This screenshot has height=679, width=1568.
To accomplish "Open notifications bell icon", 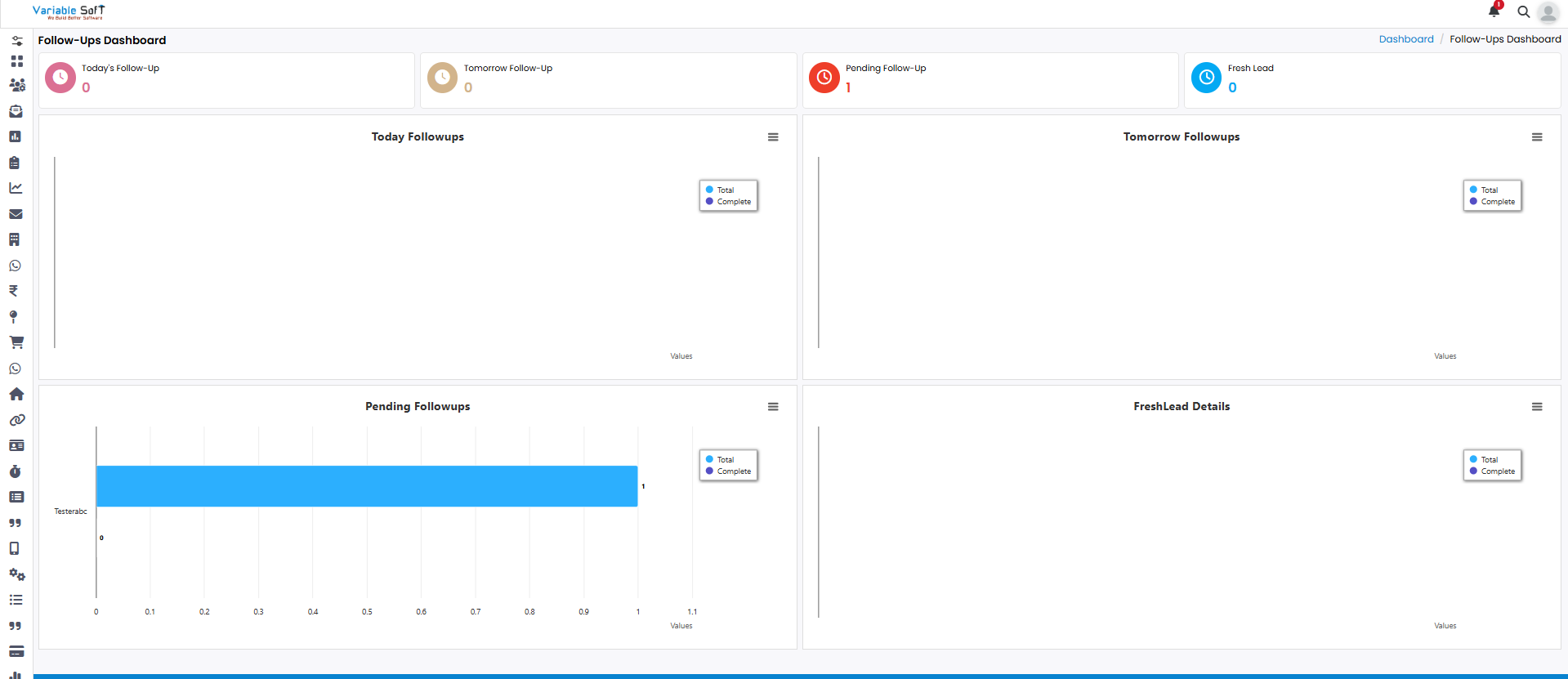I will [x=1494, y=11].
